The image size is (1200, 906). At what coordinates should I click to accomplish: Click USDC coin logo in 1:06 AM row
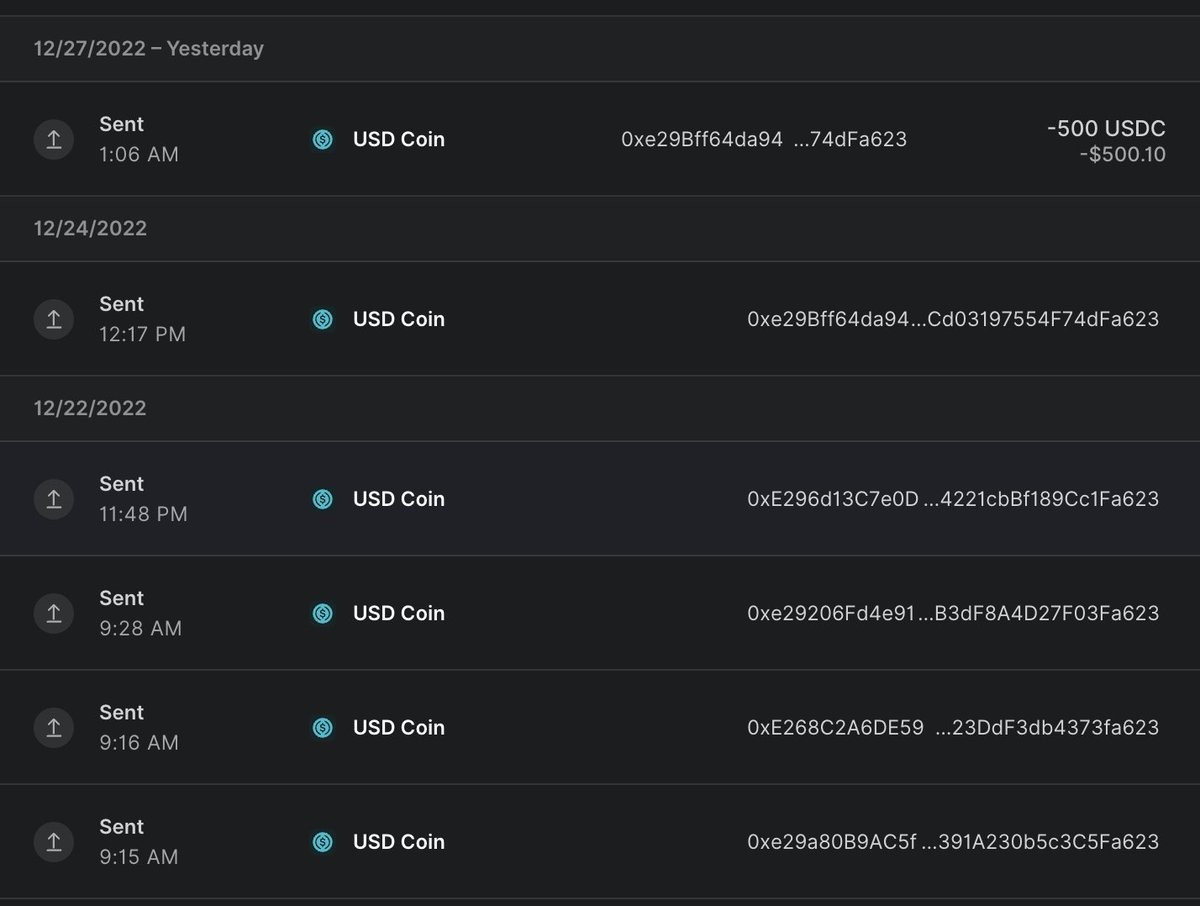(x=322, y=140)
